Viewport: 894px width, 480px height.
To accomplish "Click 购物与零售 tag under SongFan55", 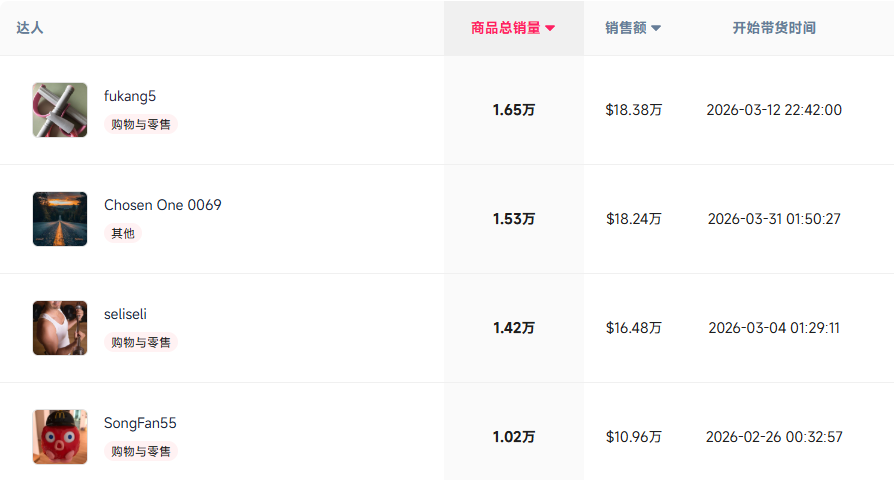I will coord(141,451).
